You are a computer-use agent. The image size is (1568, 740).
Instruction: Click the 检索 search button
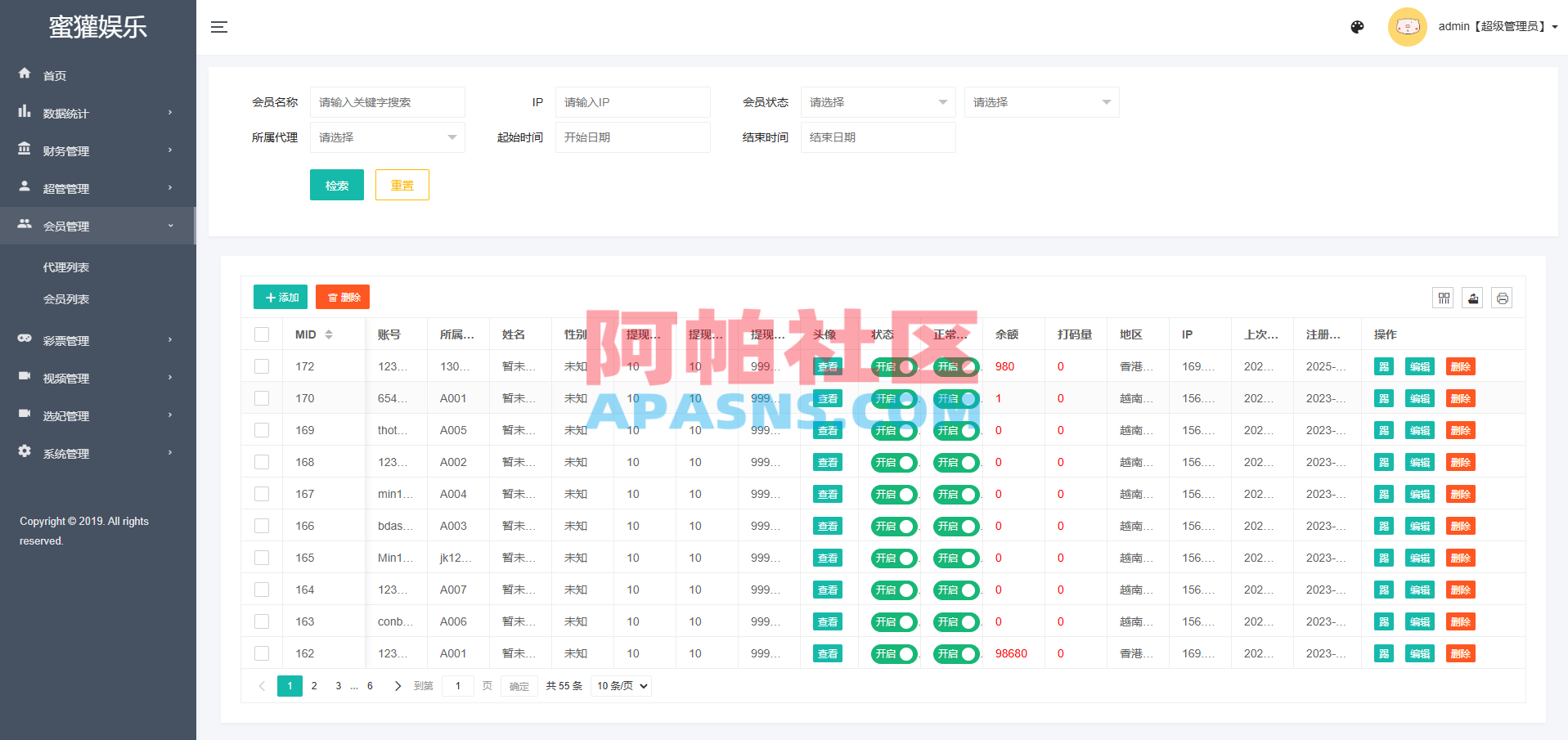336,185
